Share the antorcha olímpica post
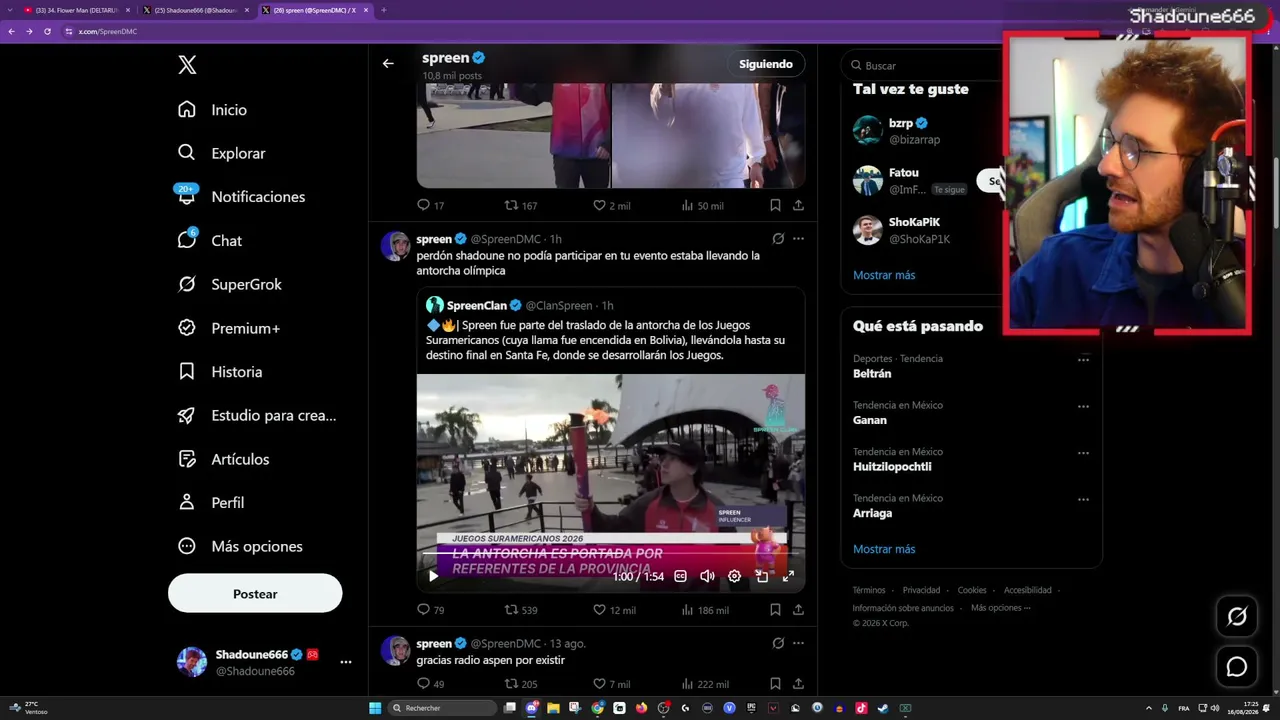Viewport: 1280px width, 720px height. [798, 609]
